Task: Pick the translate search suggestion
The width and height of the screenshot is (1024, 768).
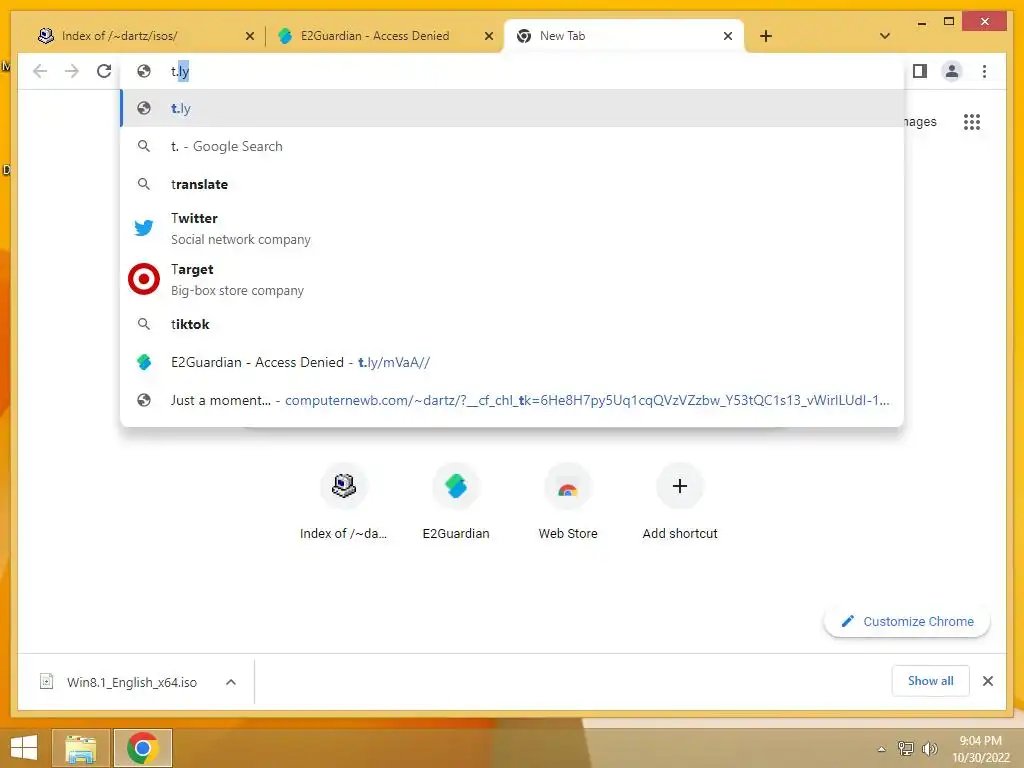Action: [513, 184]
